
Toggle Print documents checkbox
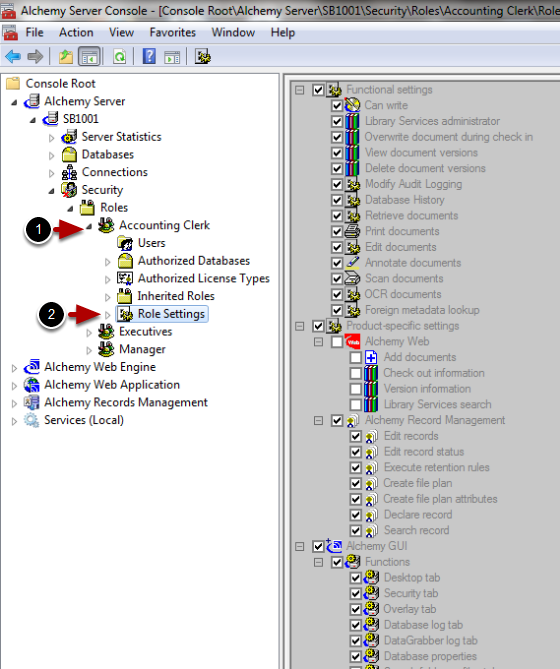tap(337, 231)
